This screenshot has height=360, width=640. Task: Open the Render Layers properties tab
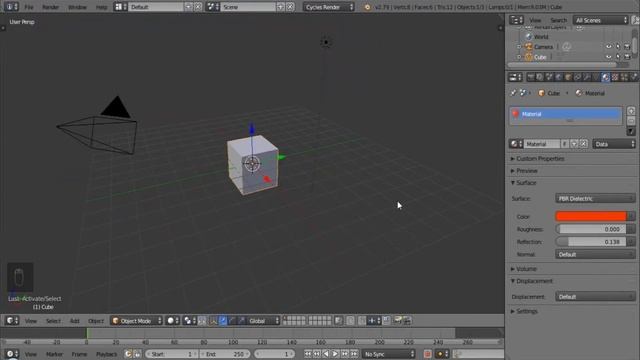[x=540, y=77]
